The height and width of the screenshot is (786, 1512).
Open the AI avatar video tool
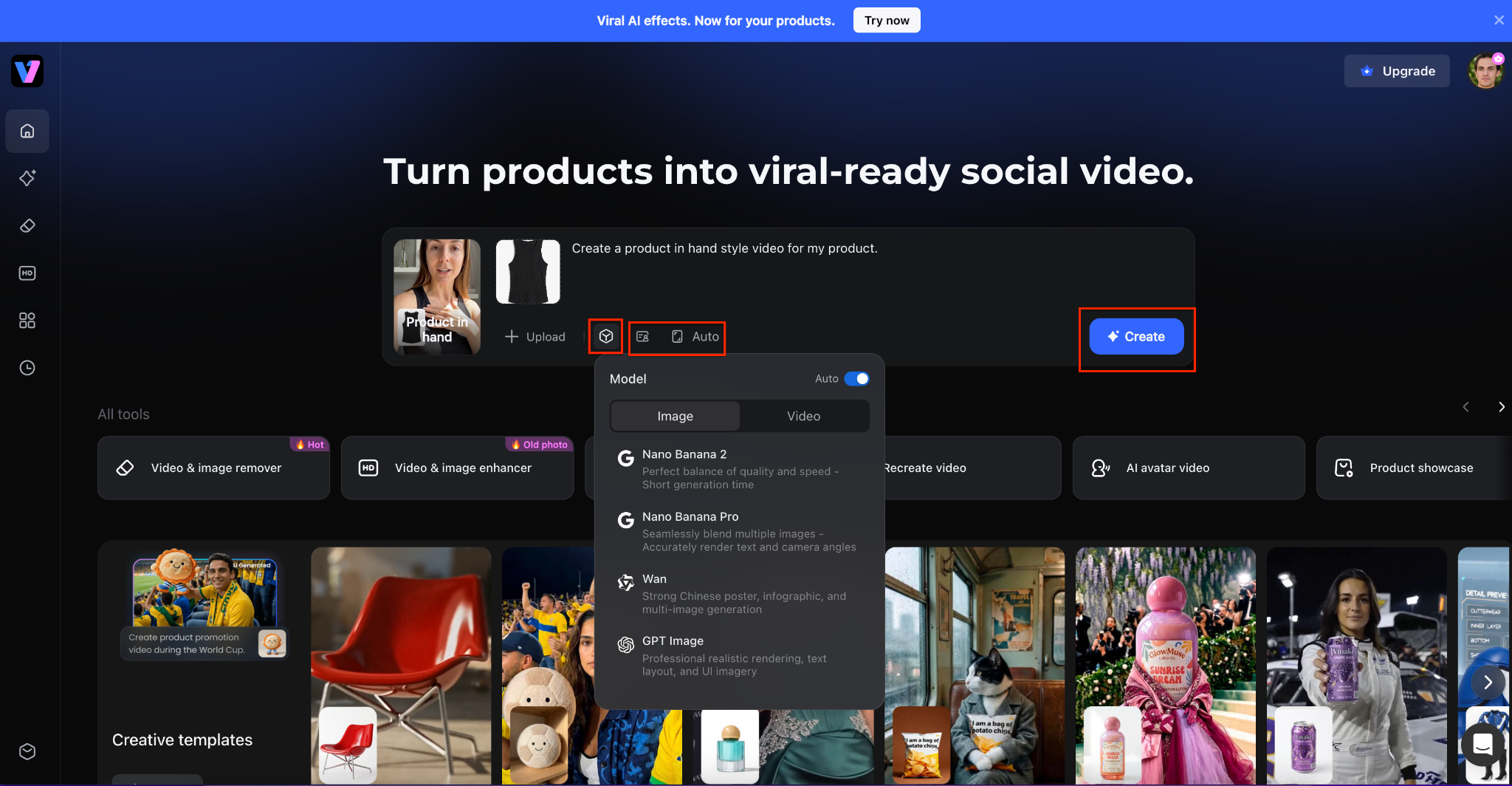point(1189,468)
